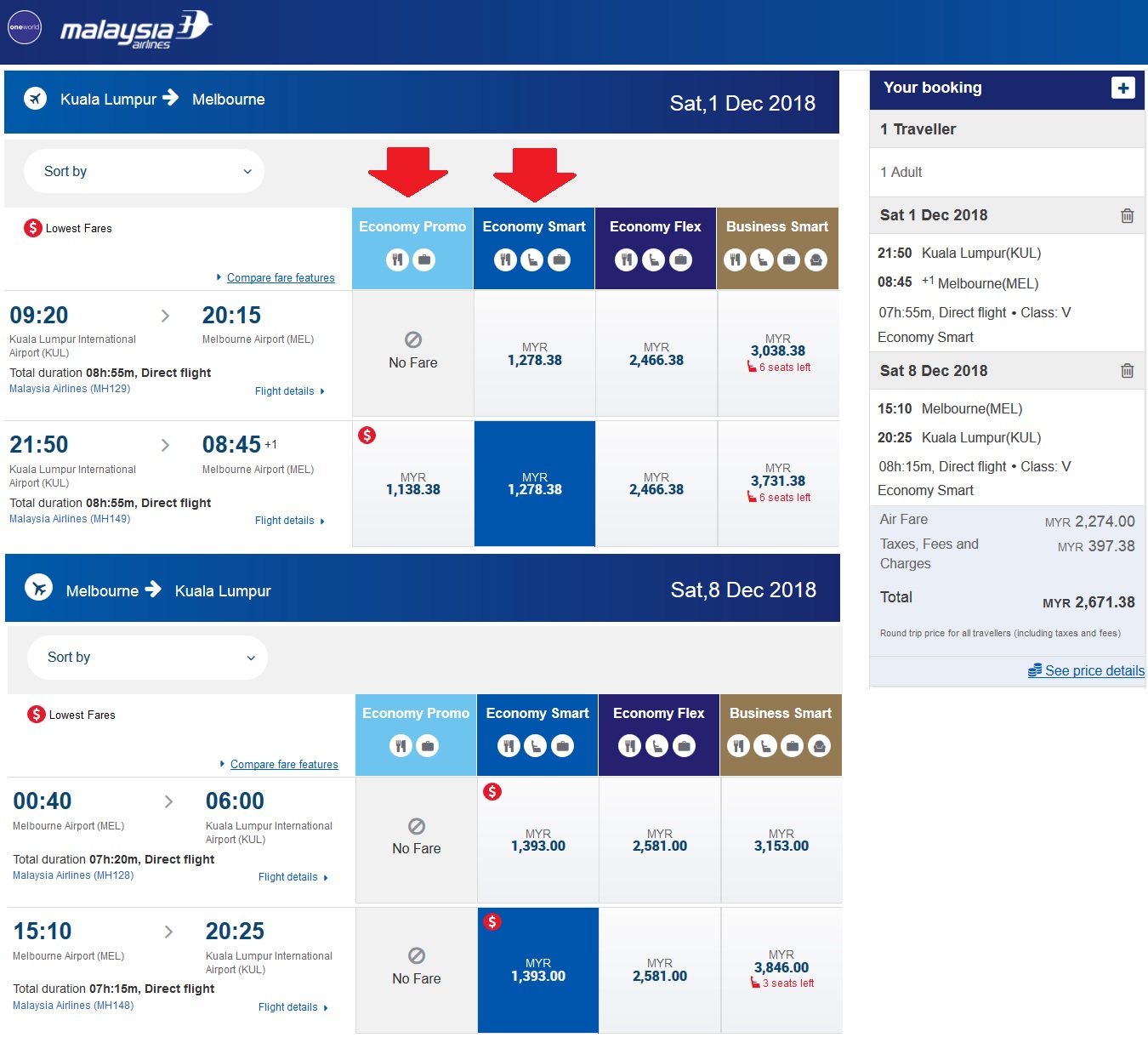1148x1043 pixels.
Task: Click the baggage icon under return Economy Flex
Action: [684, 747]
